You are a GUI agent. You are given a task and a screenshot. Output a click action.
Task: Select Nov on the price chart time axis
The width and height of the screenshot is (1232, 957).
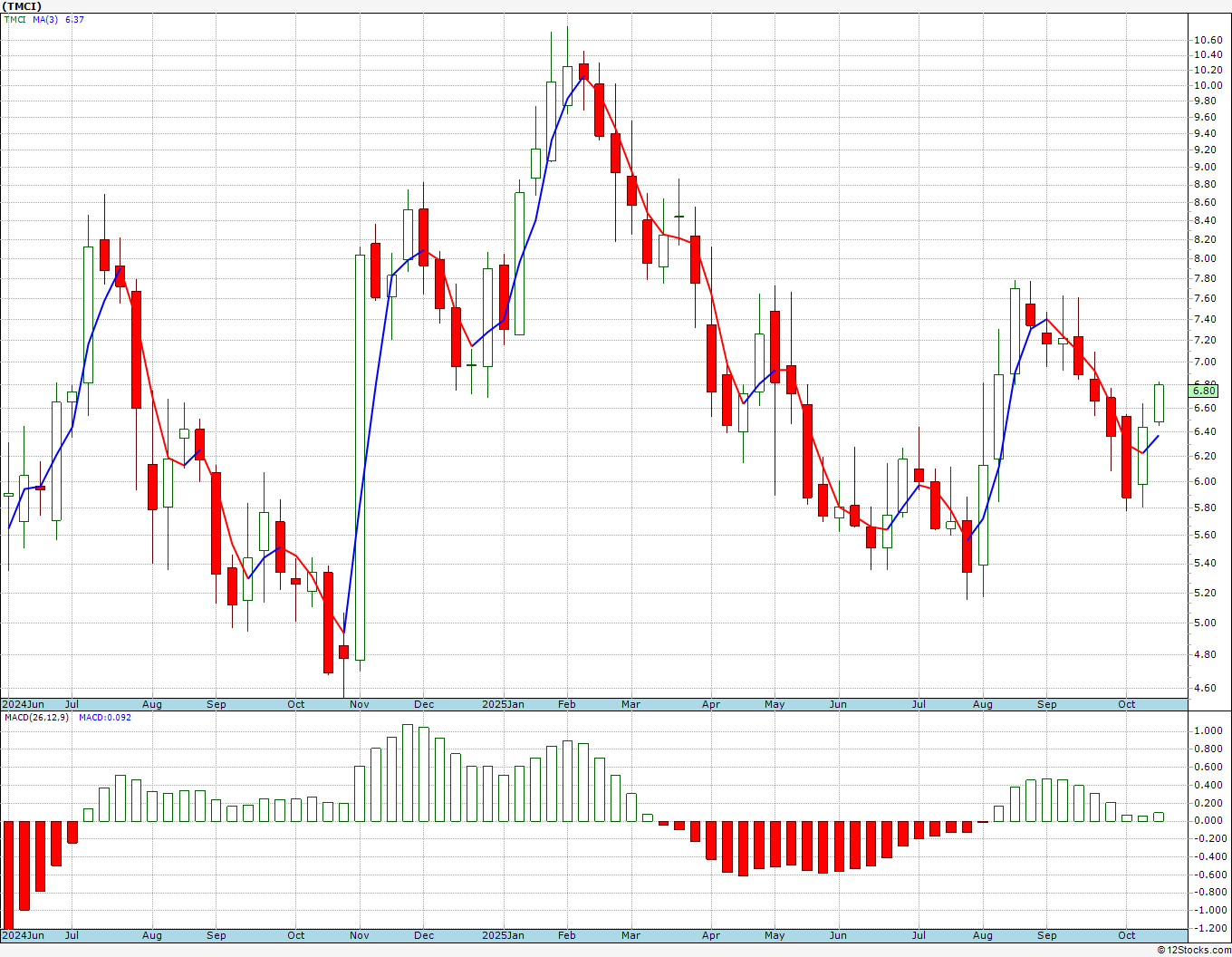tap(360, 704)
